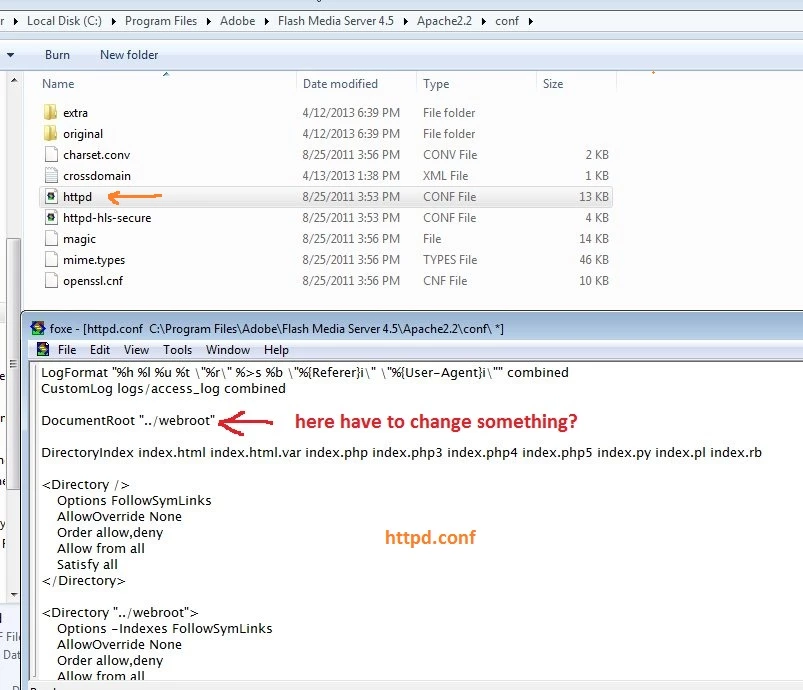Open the extra folder icon
Image resolution: width=803 pixels, height=690 pixels.
(x=50, y=112)
